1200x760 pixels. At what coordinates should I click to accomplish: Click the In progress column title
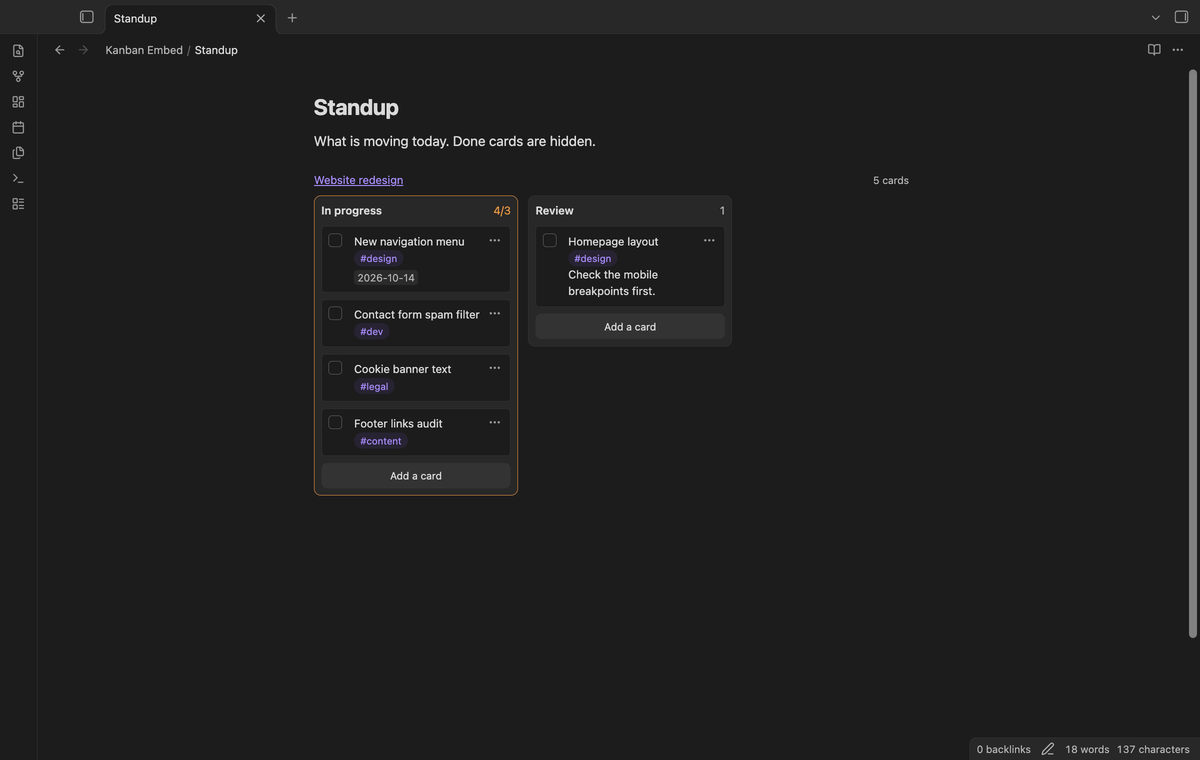click(x=351, y=211)
